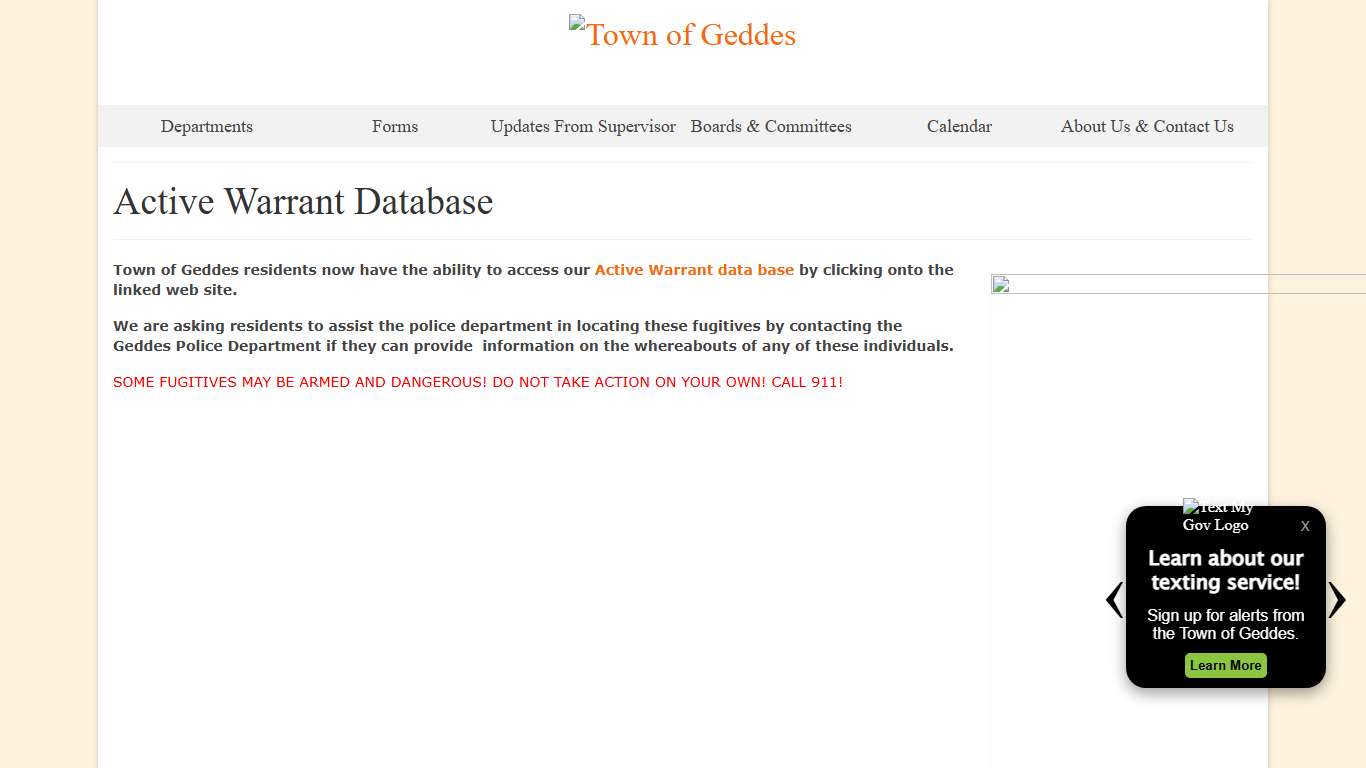
Task: Click the Town of Geddes logo
Action: (683, 34)
